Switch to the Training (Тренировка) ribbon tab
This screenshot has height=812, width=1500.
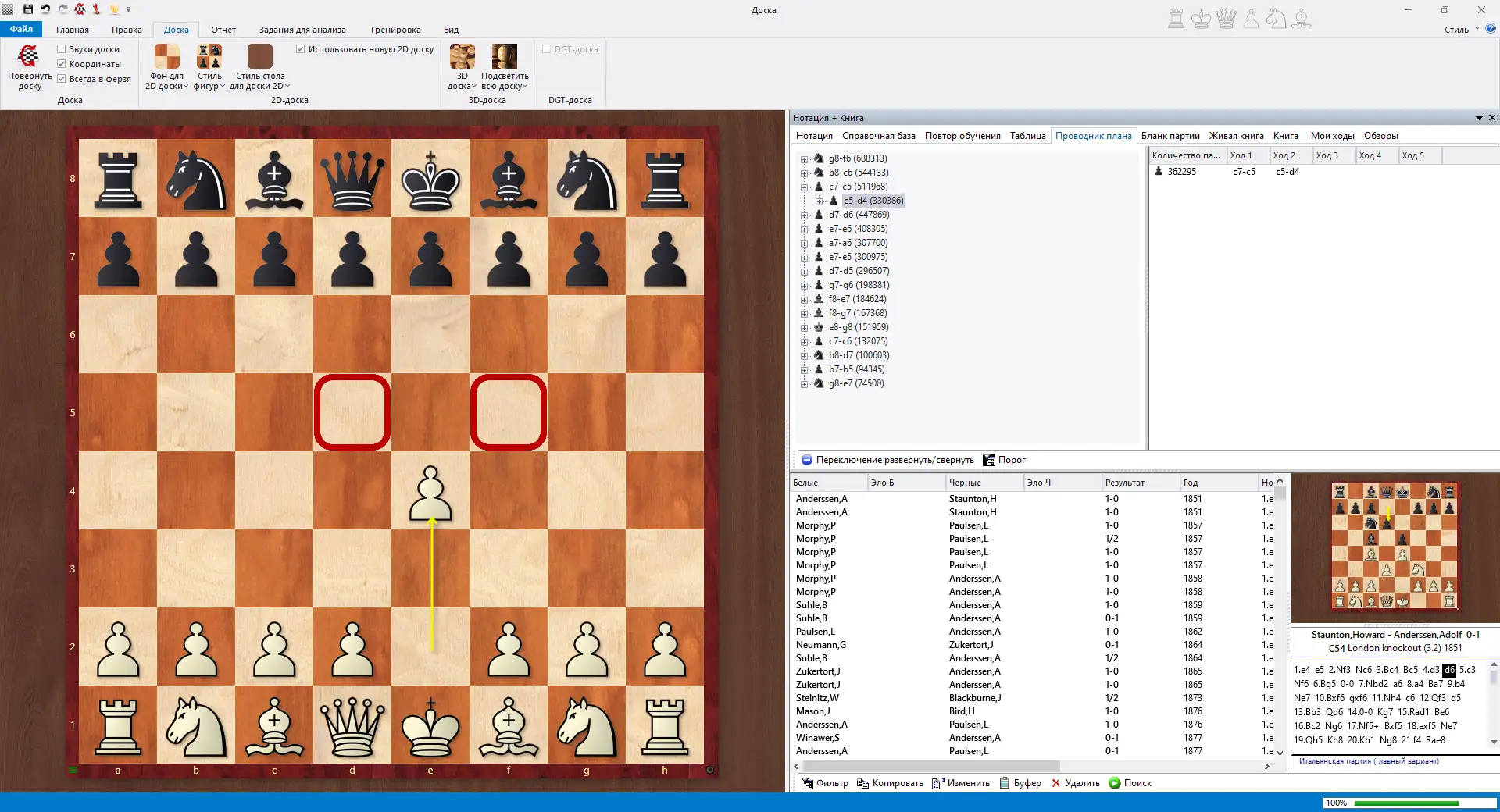pyautogui.click(x=395, y=30)
